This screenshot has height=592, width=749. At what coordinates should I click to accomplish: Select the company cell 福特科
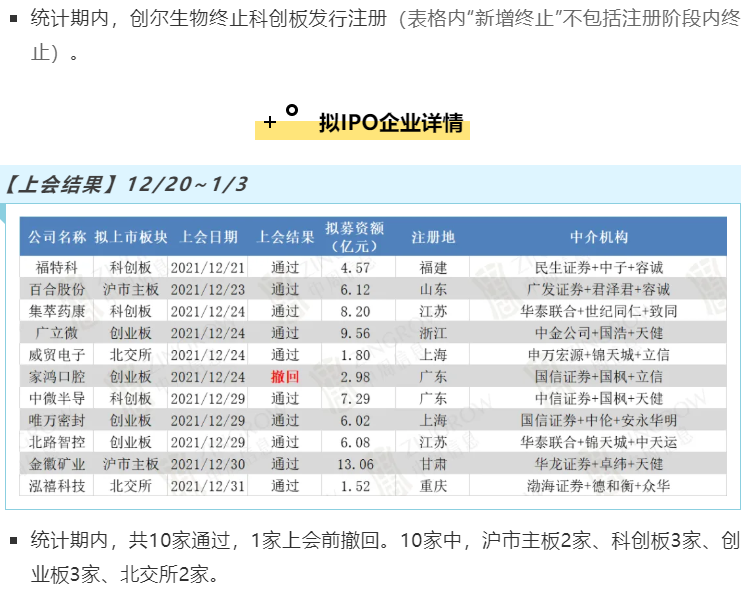(x=57, y=268)
